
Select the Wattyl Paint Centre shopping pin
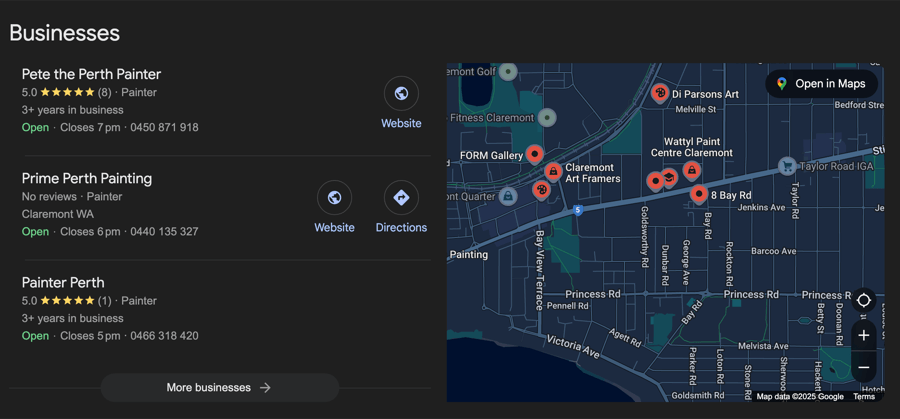coord(692,170)
